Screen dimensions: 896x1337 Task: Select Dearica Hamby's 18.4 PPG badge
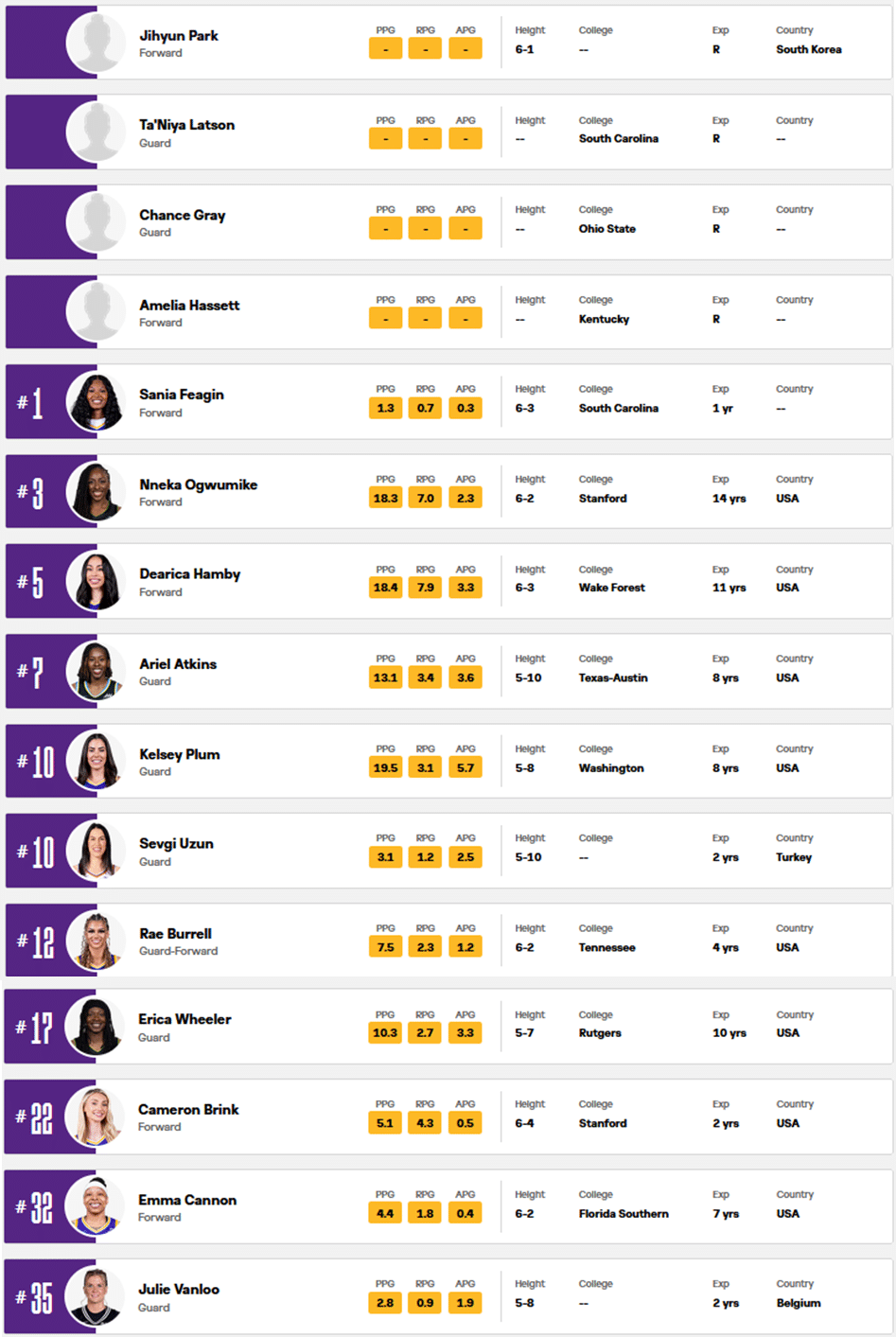click(385, 588)
